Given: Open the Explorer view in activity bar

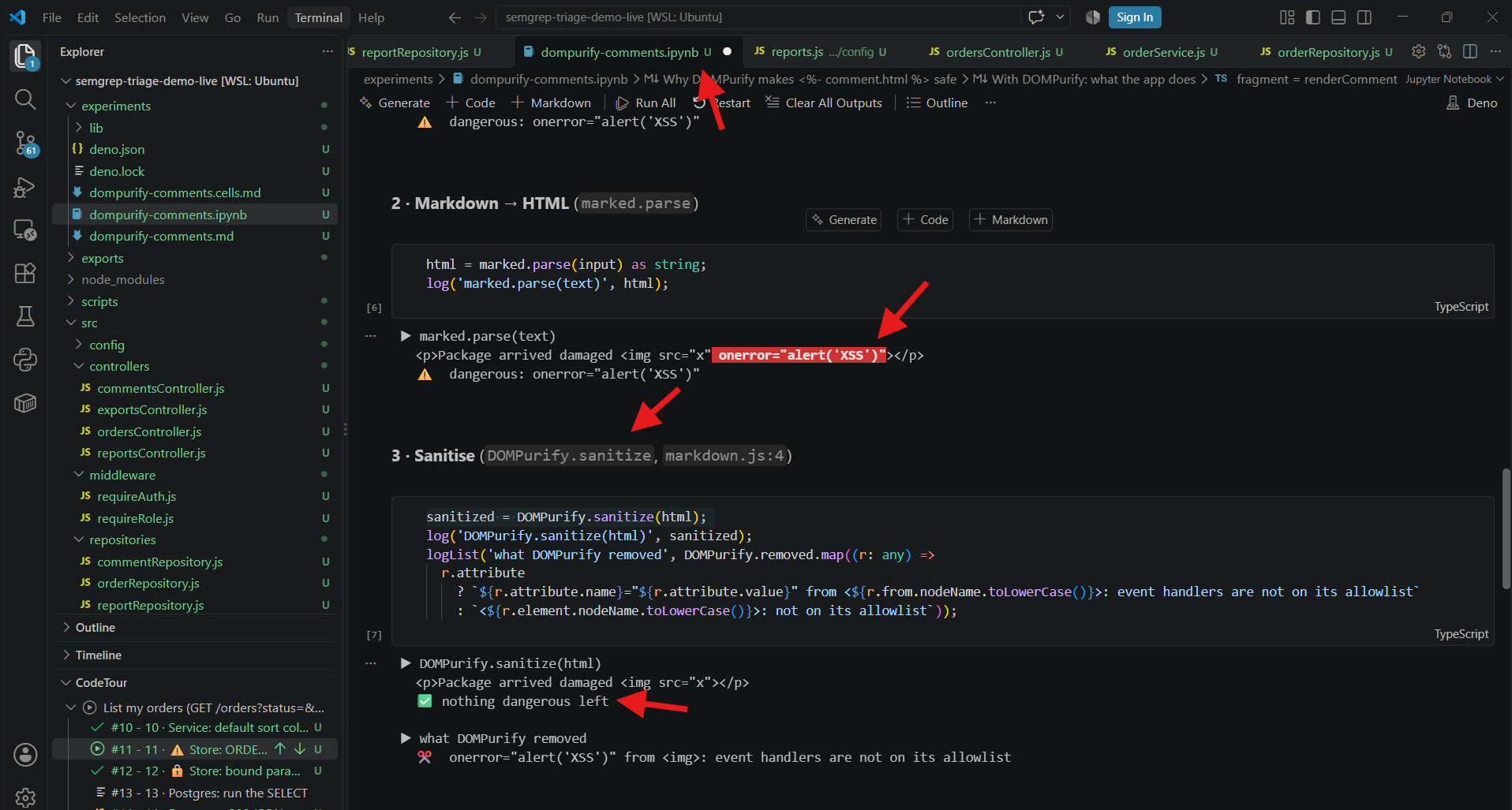Looking at the screenshot, I should coord(25,56).
